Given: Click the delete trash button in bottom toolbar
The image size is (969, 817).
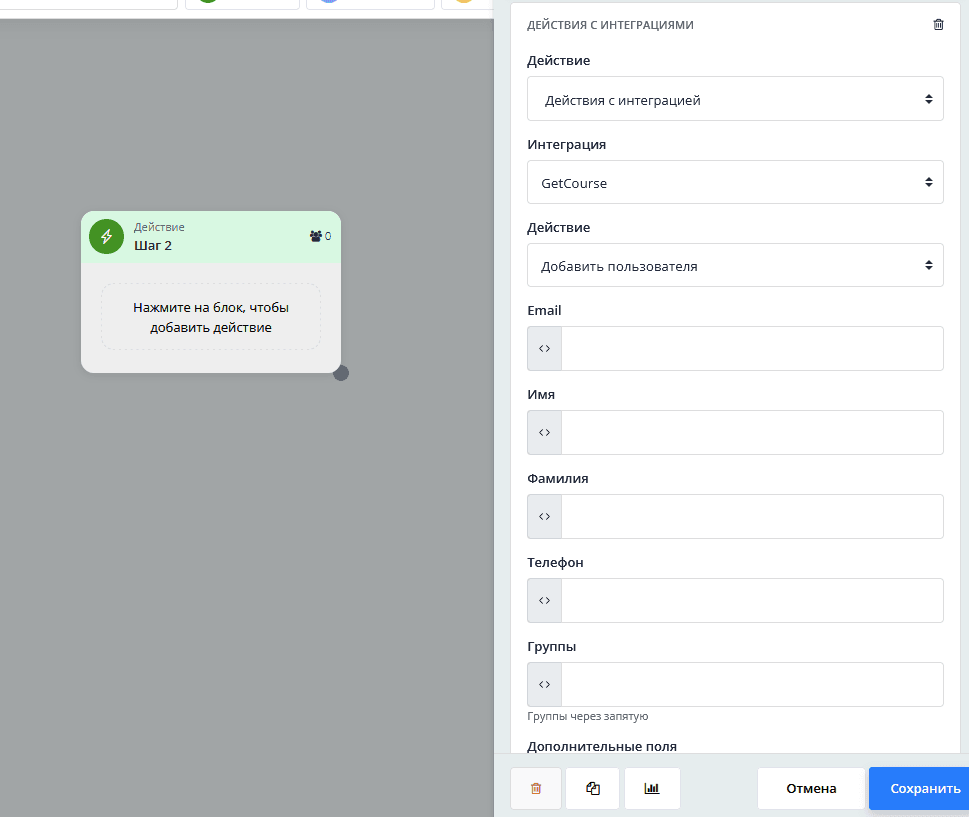Looking at the screenshot, I should coord(536,788).
